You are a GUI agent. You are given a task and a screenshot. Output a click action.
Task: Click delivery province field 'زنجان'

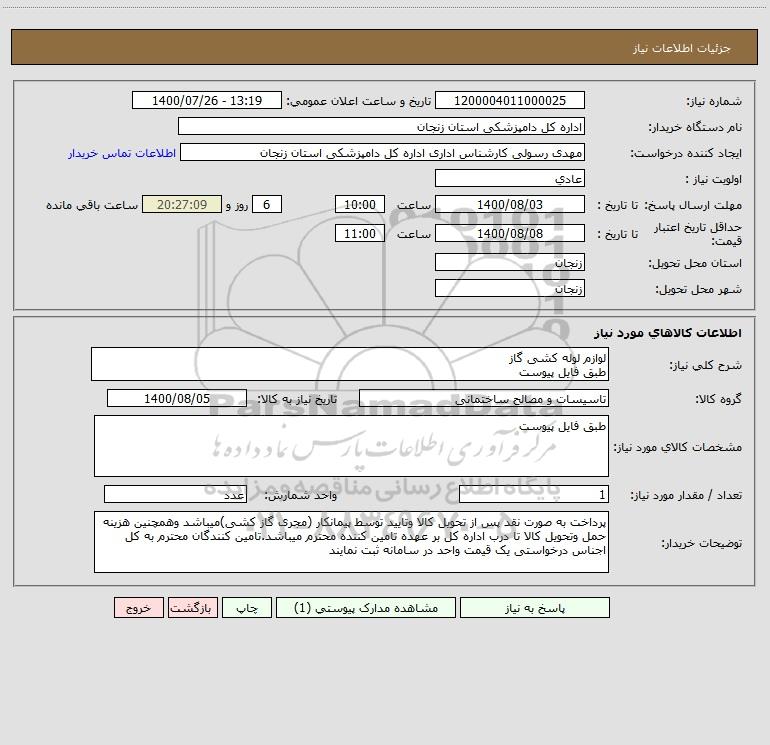[510, 262]
